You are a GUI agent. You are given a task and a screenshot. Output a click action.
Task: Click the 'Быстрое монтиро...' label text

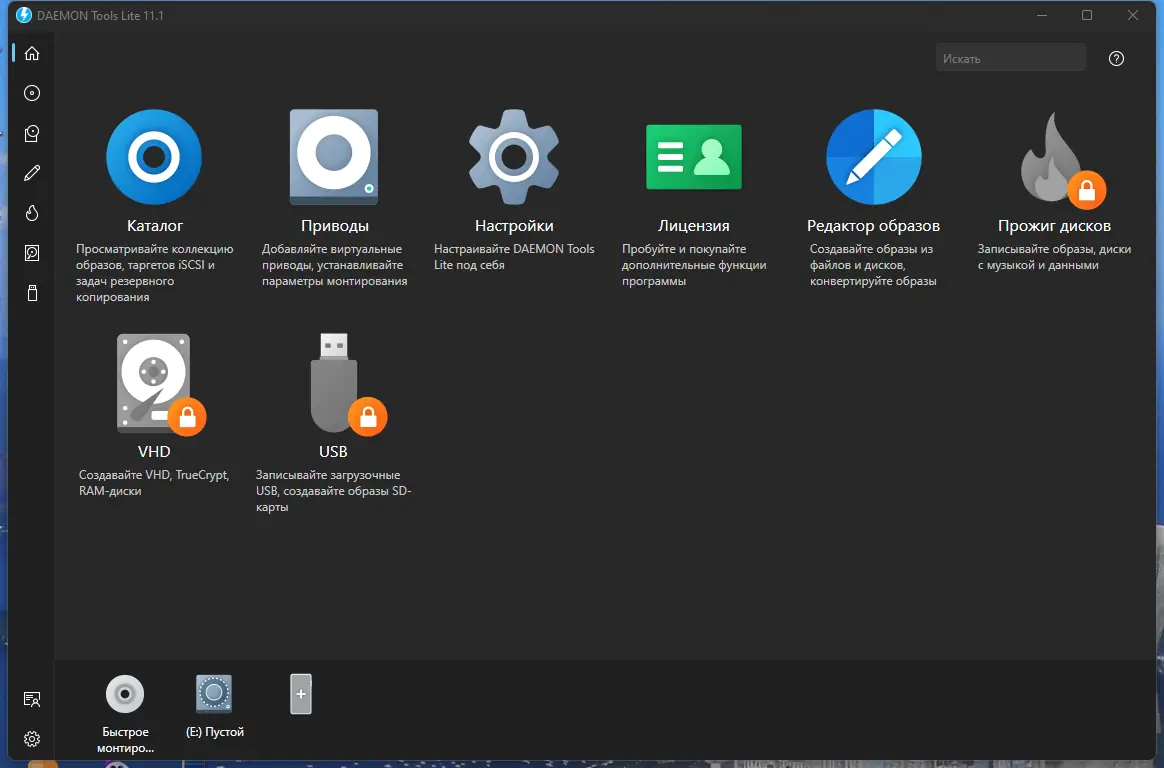[125, 740]
